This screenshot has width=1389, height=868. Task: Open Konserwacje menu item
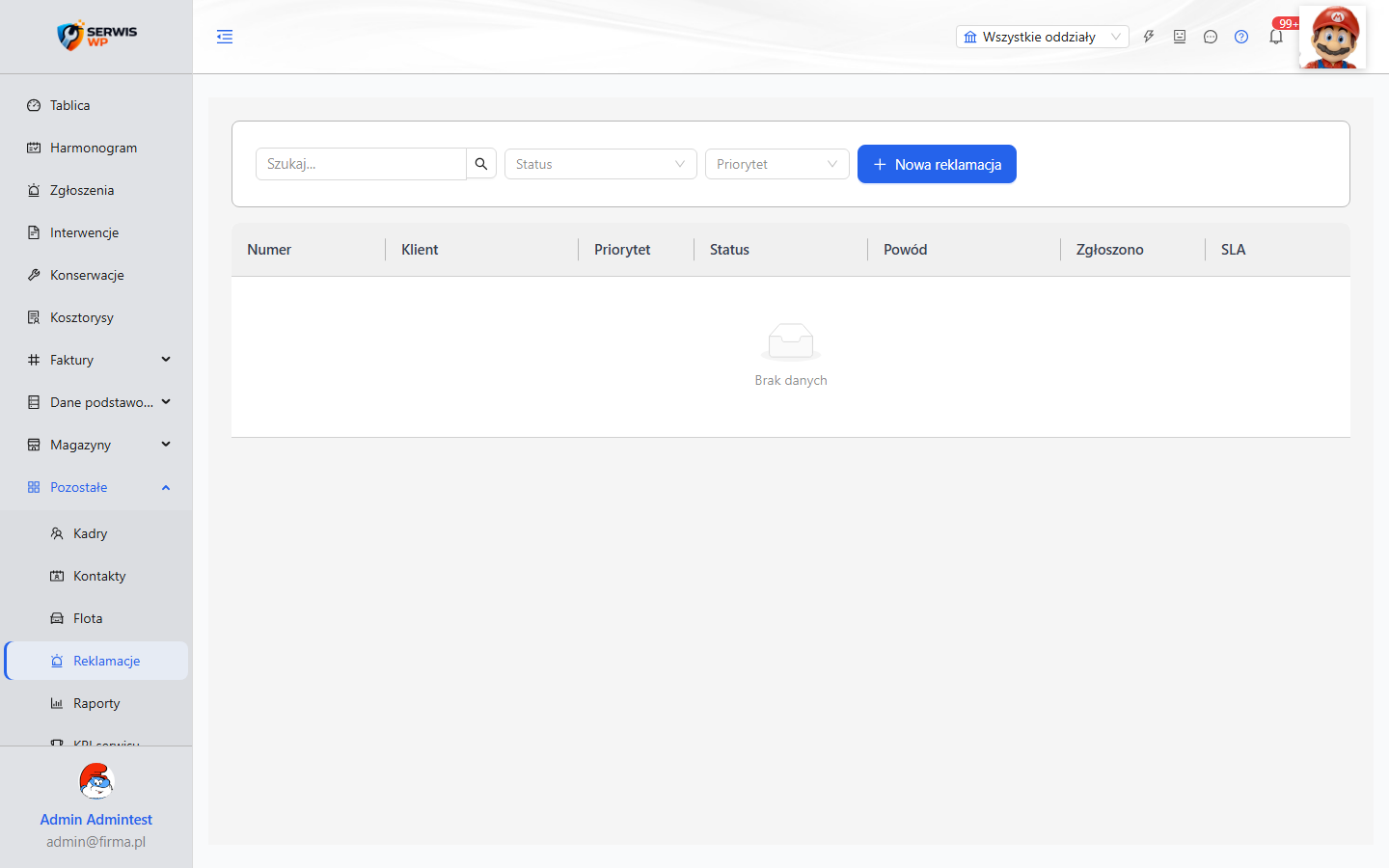coord(96,275)
